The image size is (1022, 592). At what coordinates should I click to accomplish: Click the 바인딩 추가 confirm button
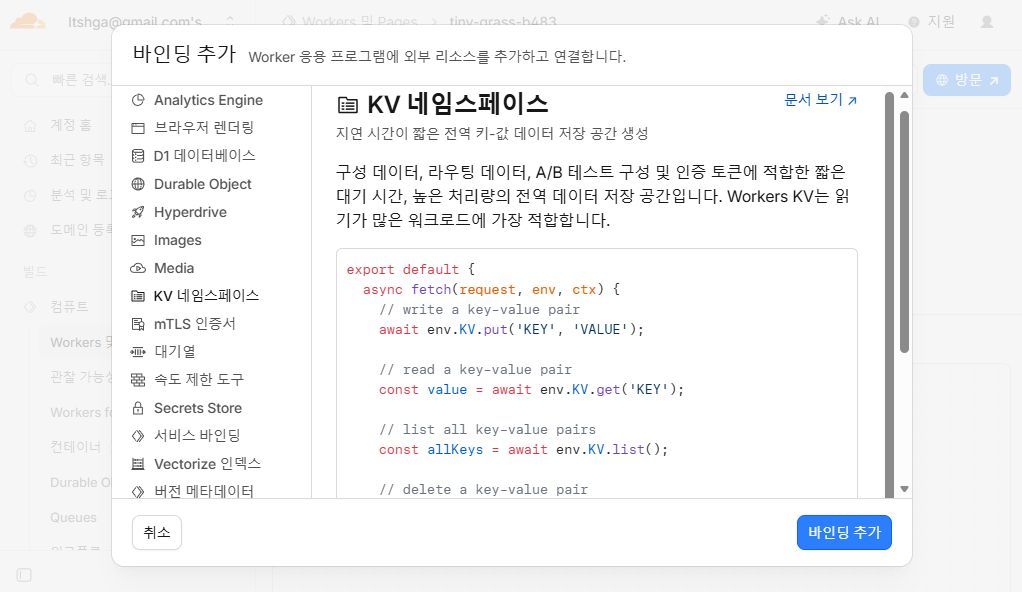point(844,533)
